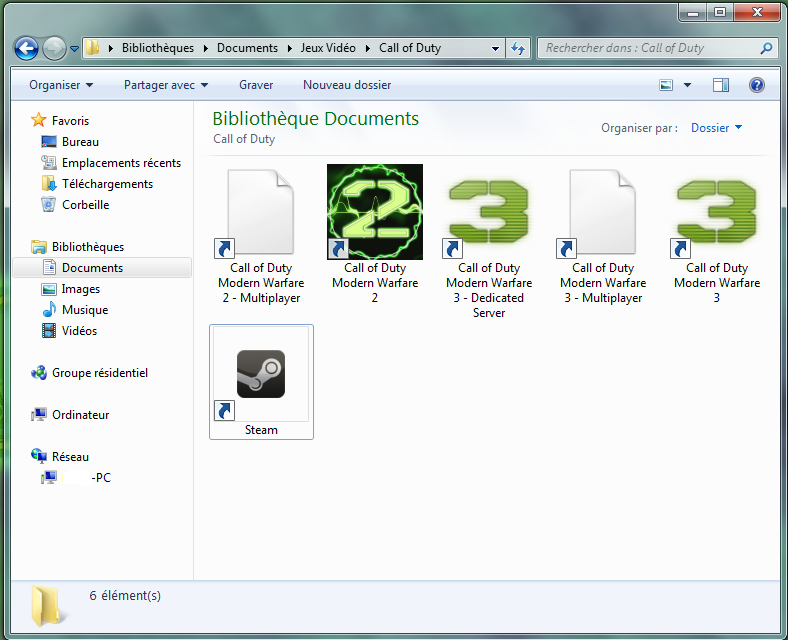Open Bureau in the navigation pane
This screenshot has height=640, width=788.
(x=80, y=142)
